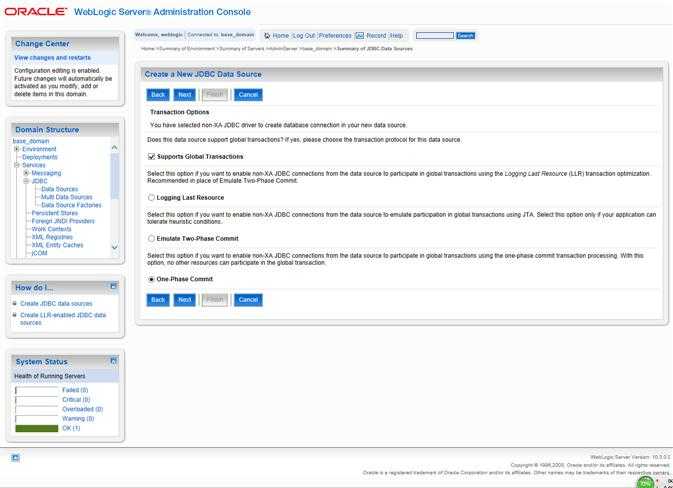Open Environment in Domain Structure

pos(39,149)
